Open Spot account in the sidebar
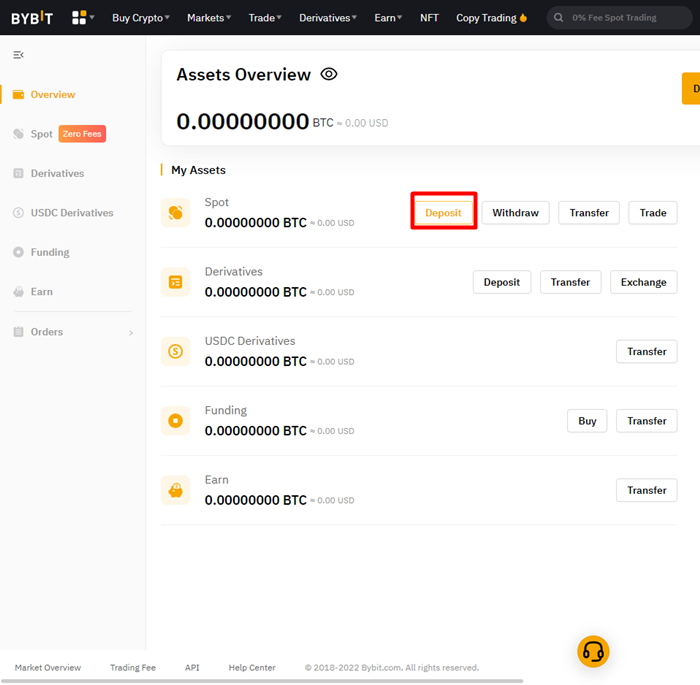The height and width of the screenshot is (685, 700). coord(42,134)
